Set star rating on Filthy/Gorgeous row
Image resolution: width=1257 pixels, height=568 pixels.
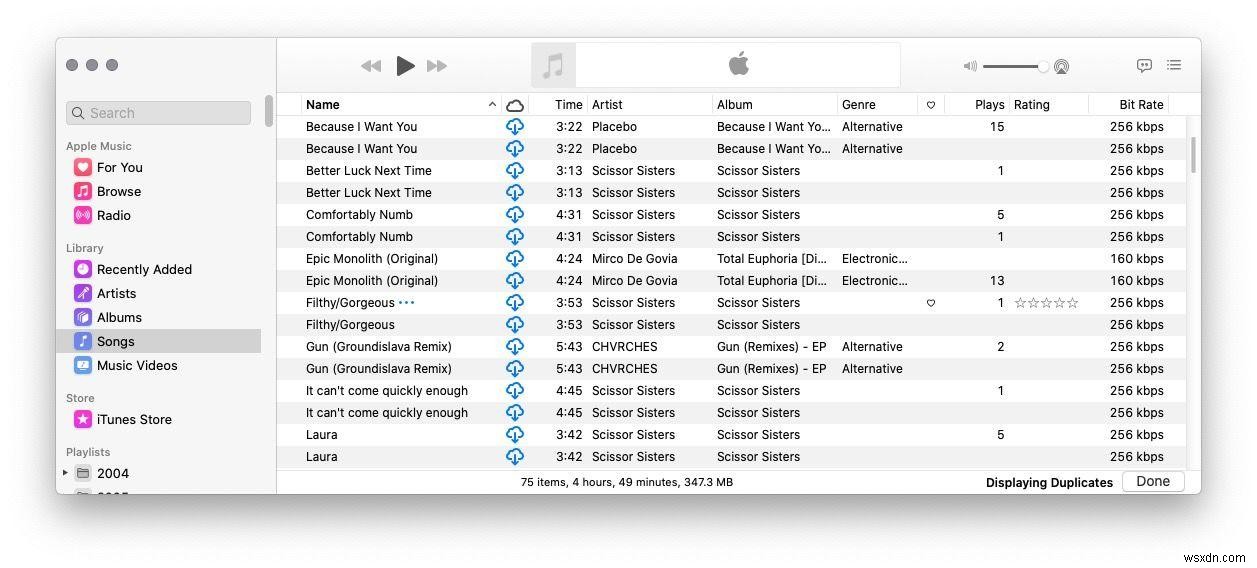coord(1046,302)
